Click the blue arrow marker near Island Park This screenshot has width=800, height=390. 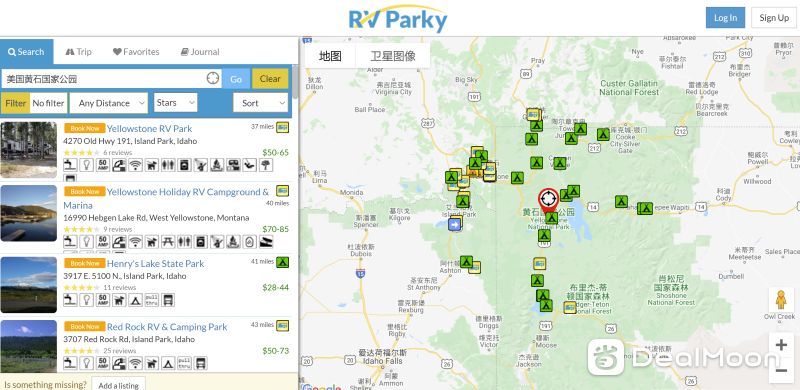click(454, 225)
